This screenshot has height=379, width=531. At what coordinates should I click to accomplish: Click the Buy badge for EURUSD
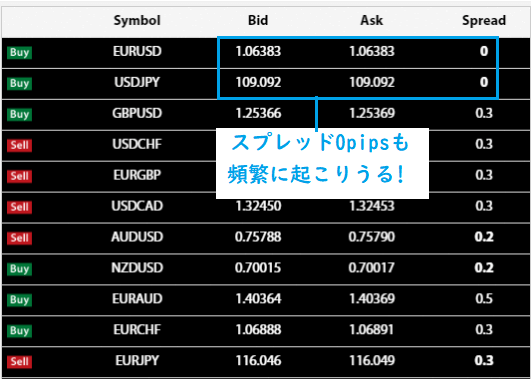(x=19, y=52)
